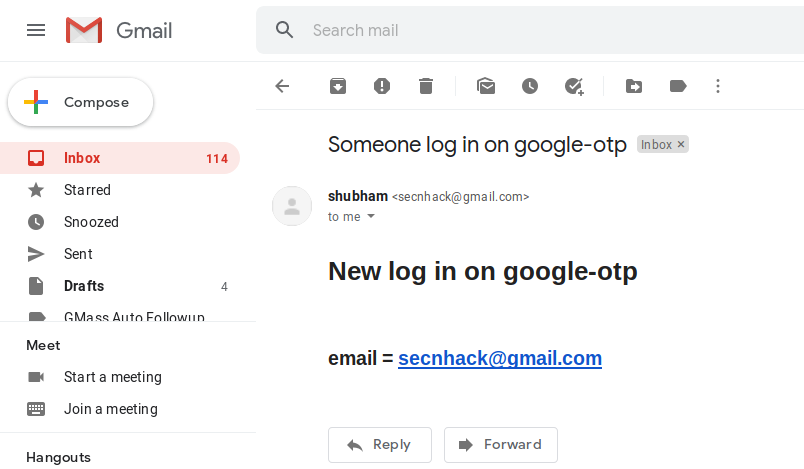Click the Search mail field
804x469 pixels.
tap(554, 30)
